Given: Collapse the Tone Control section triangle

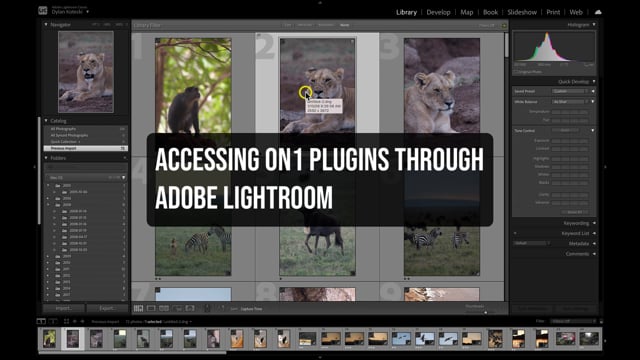Looking at the screenshot, I should (593, 131).
